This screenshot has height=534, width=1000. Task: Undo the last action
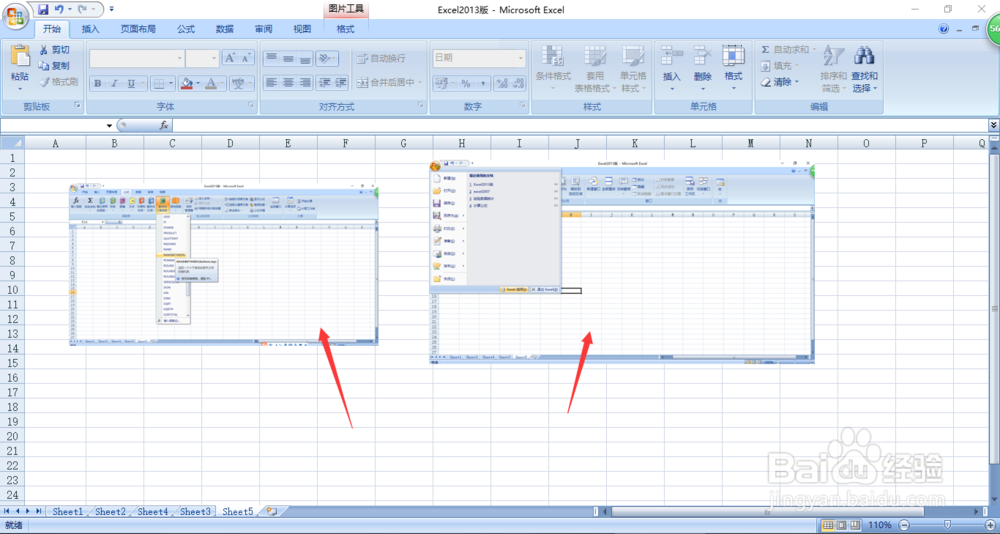click(59, 9)
